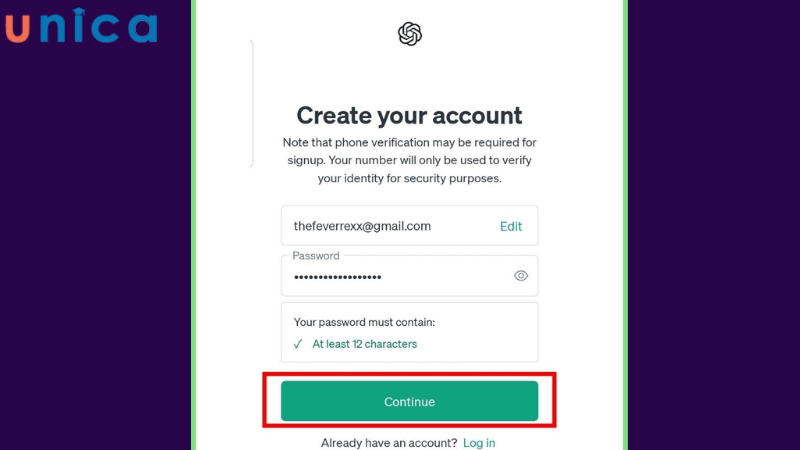Show password with the eye icon
The height and width of the screenshot is (450, 800).
520,276
